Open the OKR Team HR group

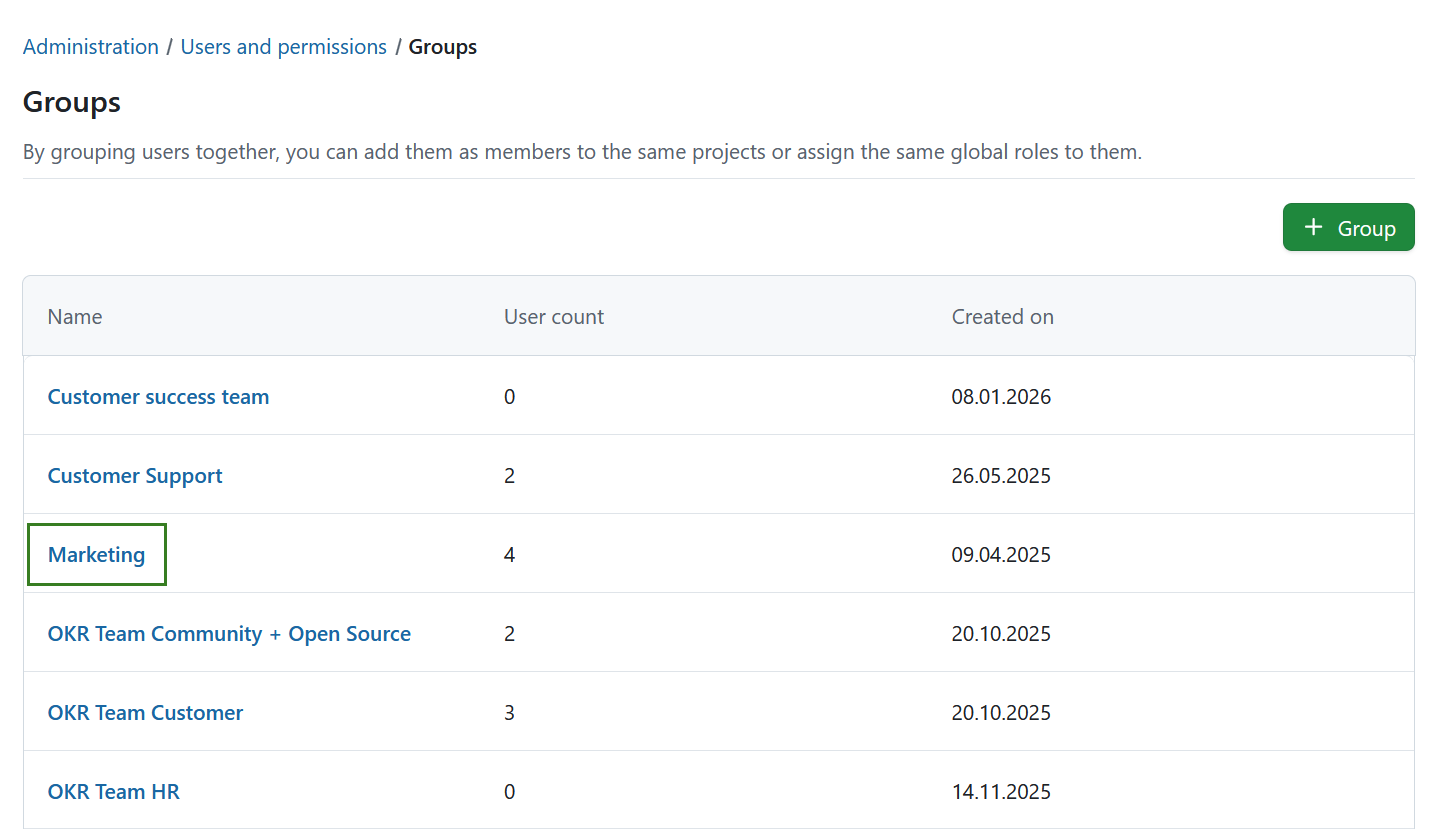click(113, 791)
